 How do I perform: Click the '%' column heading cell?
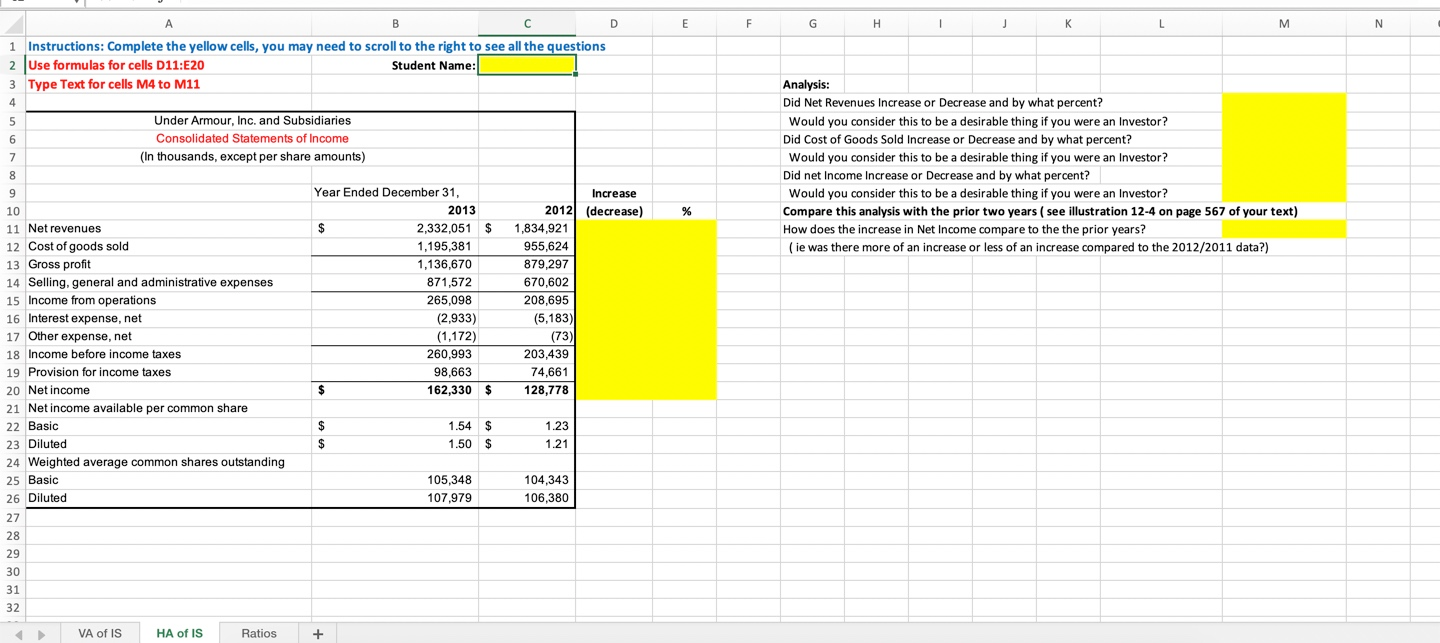point(685,210)
